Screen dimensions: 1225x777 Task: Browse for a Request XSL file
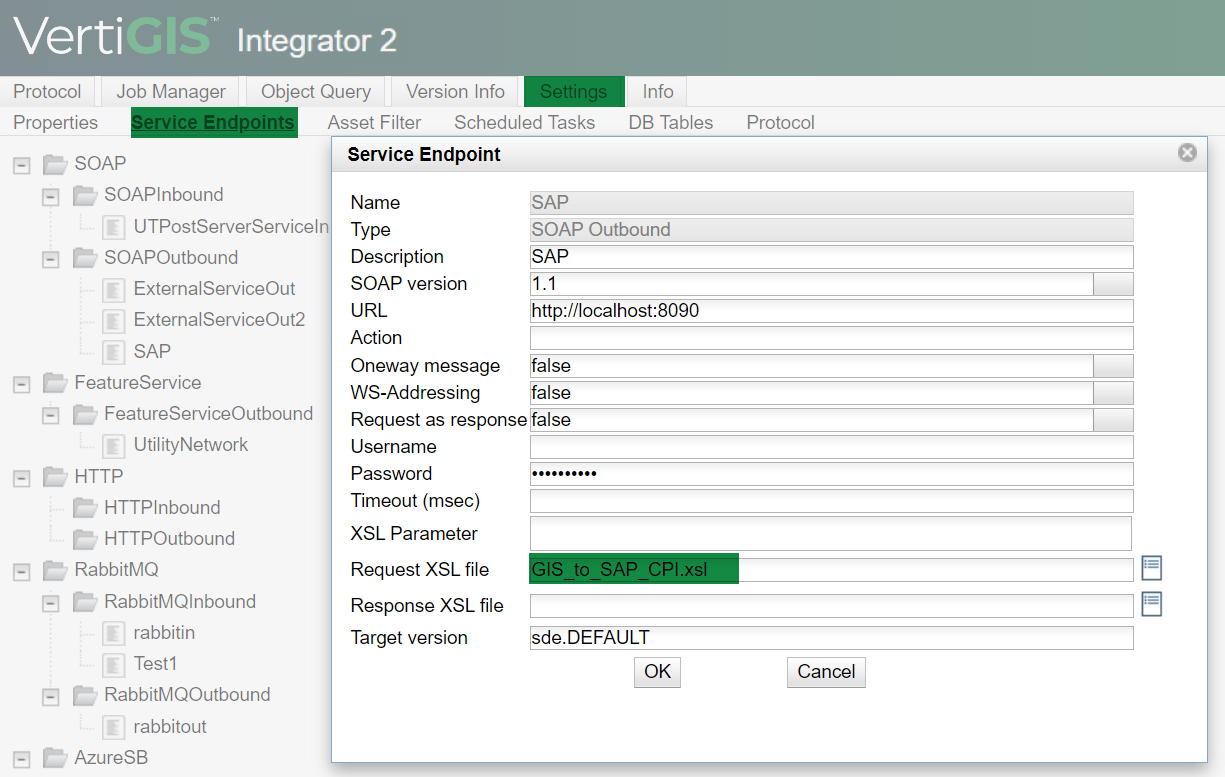pyautogui.click(x=1151, y=568)
